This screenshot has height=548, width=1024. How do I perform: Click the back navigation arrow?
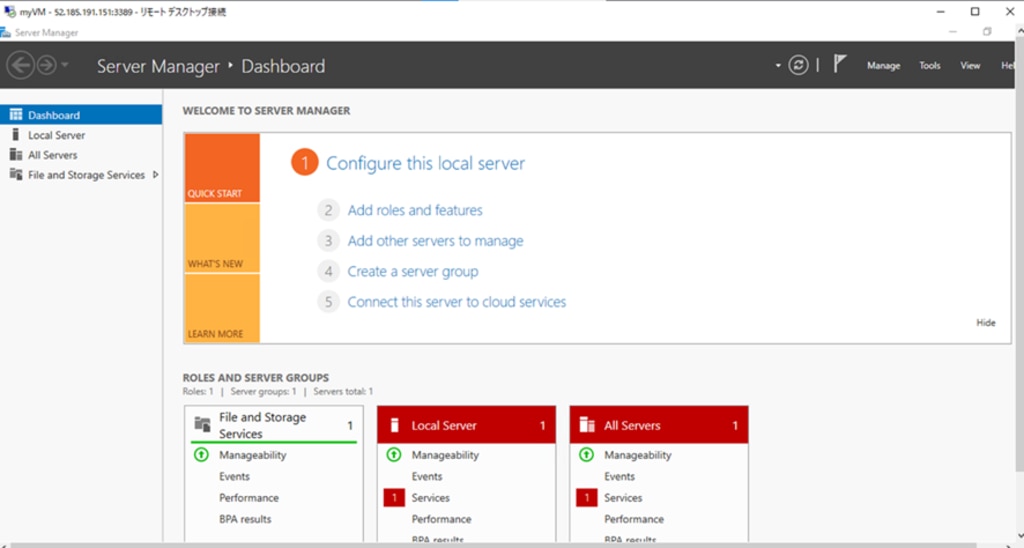coord(20,65)
